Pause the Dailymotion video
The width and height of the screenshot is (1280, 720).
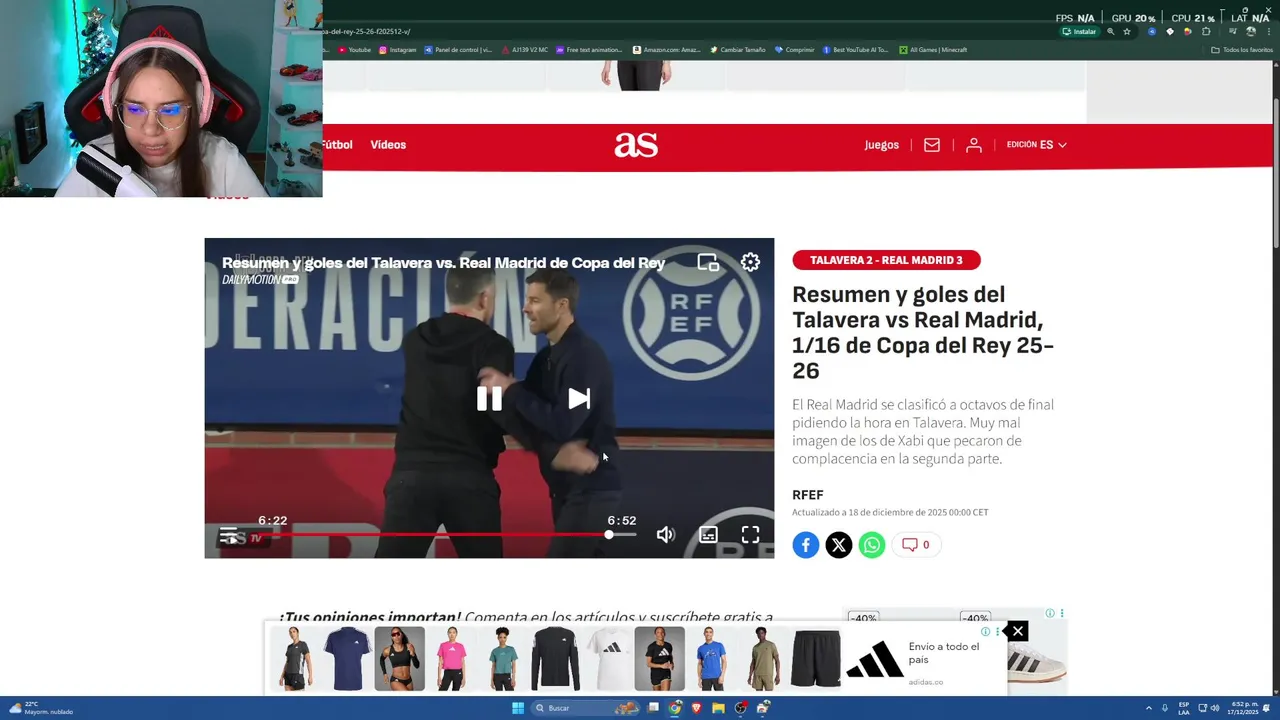pos(489,398)
